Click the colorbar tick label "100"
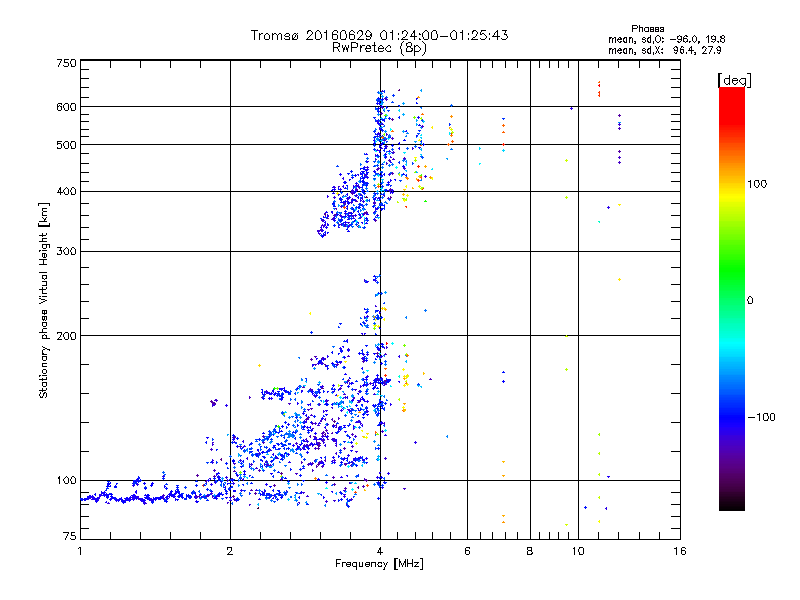The image size is (800, 600). click(x=757, y=184)
